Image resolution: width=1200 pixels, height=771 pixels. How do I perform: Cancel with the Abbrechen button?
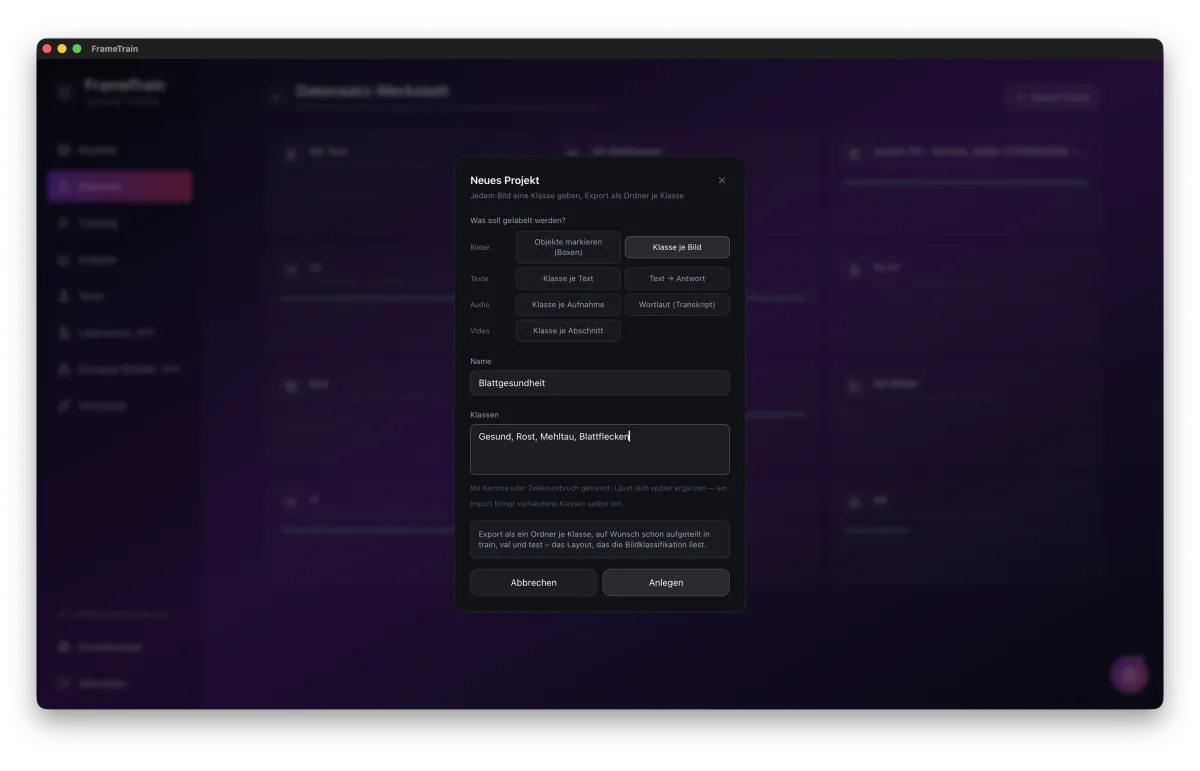pos(534,582)
